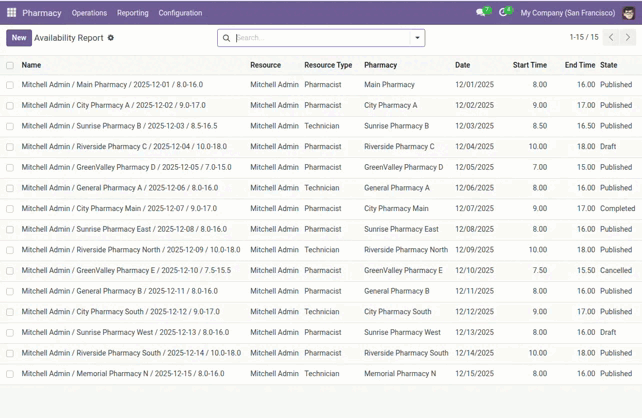Open the company switcher My Company (San Francisco)

(x=567, y=13)
